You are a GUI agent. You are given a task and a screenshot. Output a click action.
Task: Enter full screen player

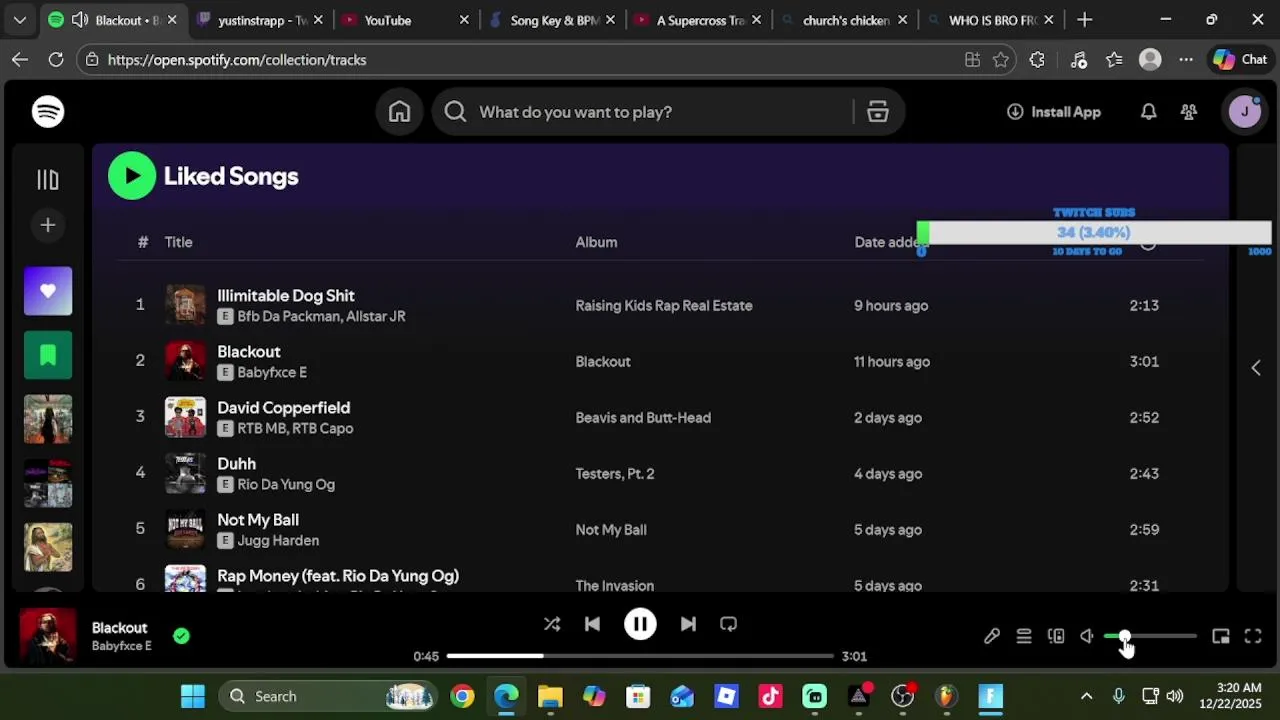pos(1252,636)
